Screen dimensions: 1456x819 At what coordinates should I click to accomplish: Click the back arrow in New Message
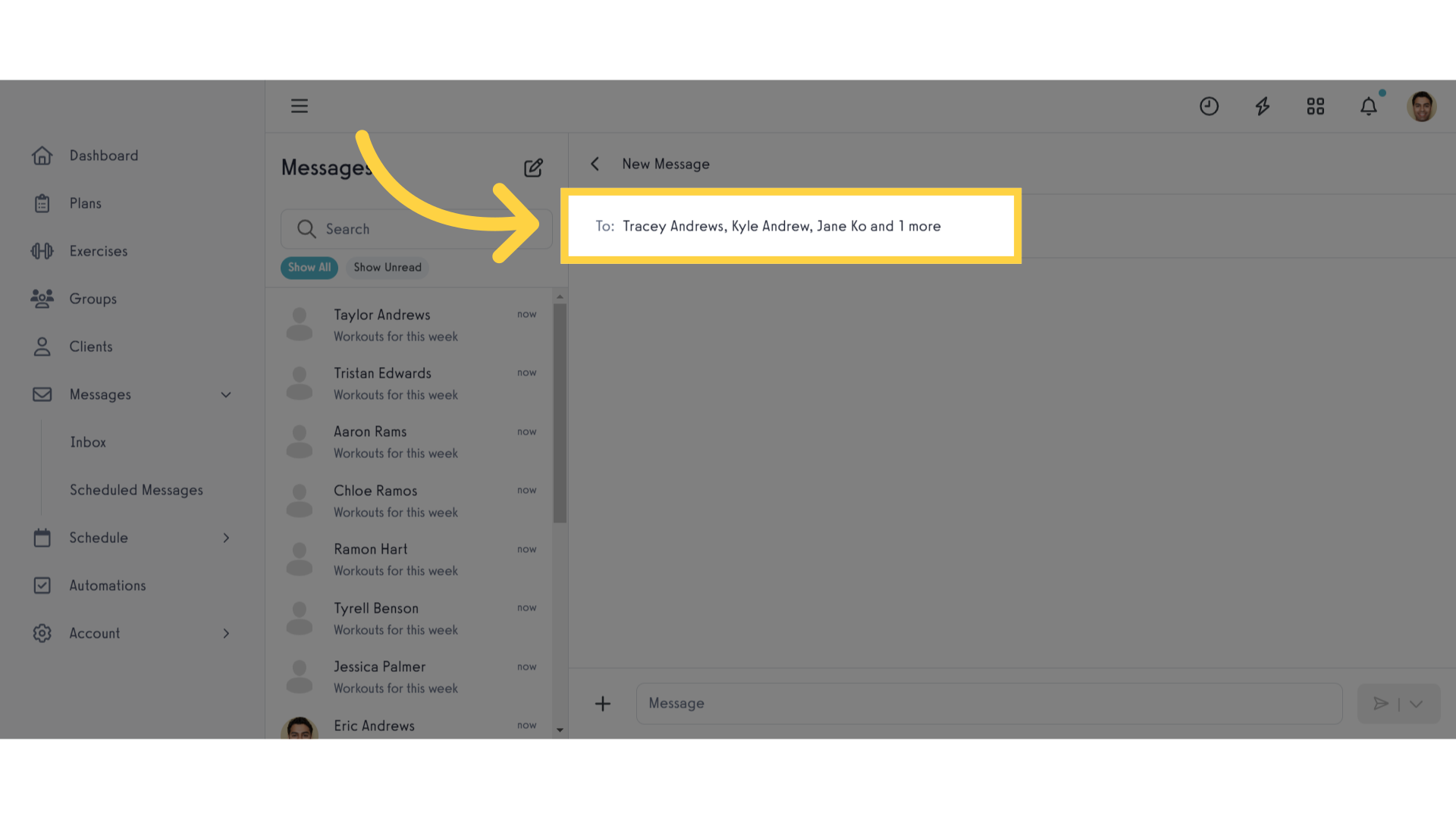[594, 163]
